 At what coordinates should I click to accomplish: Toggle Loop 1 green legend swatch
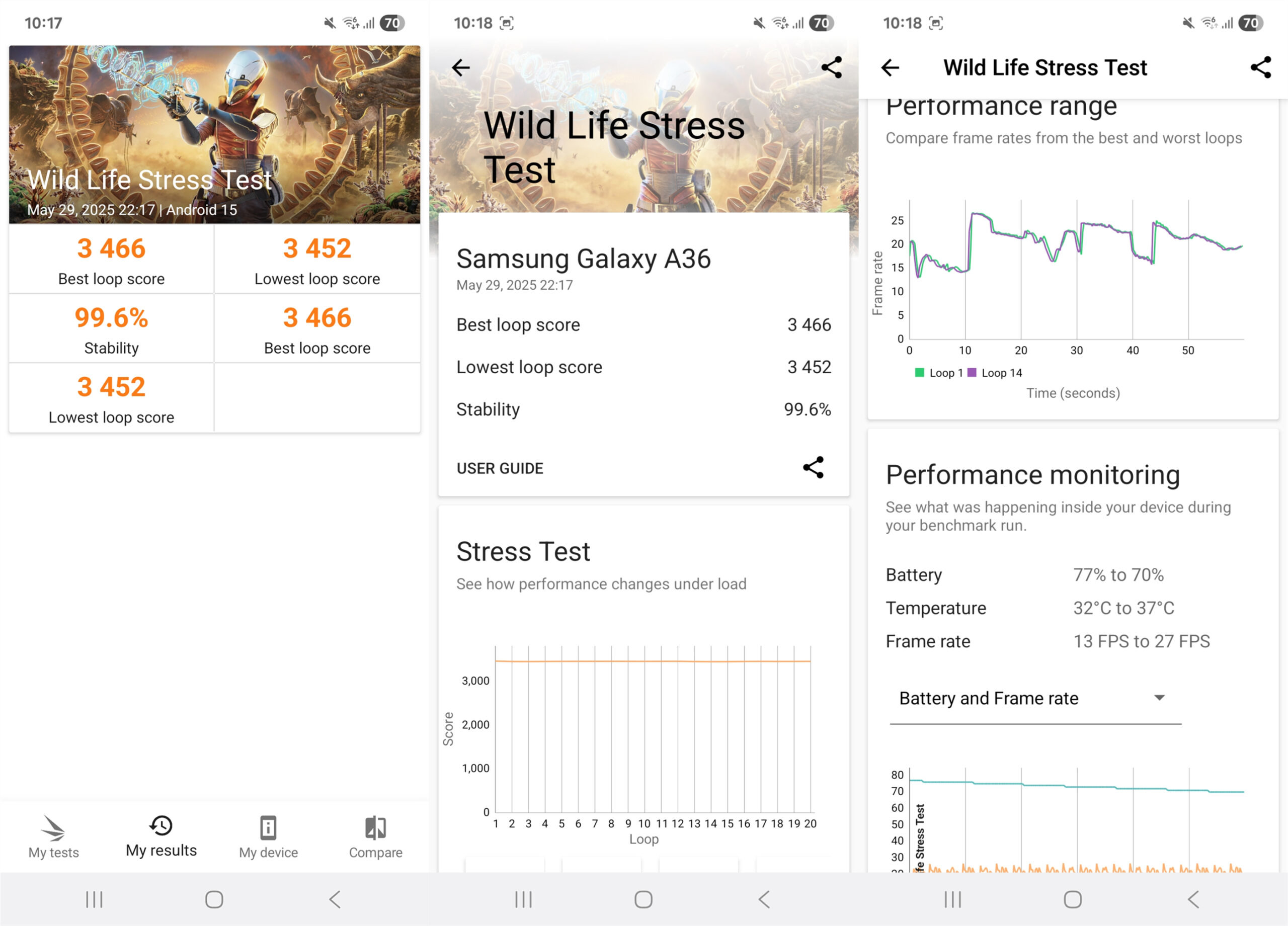[x=919, y=372]
